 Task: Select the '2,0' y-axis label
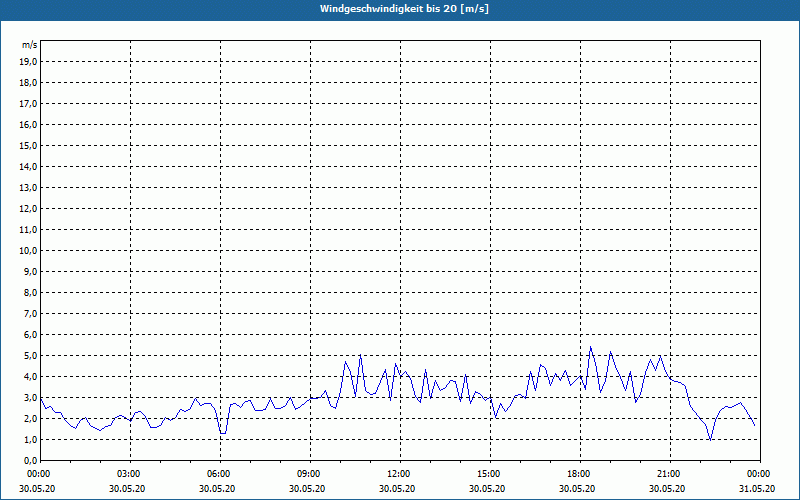coord(31,419)
